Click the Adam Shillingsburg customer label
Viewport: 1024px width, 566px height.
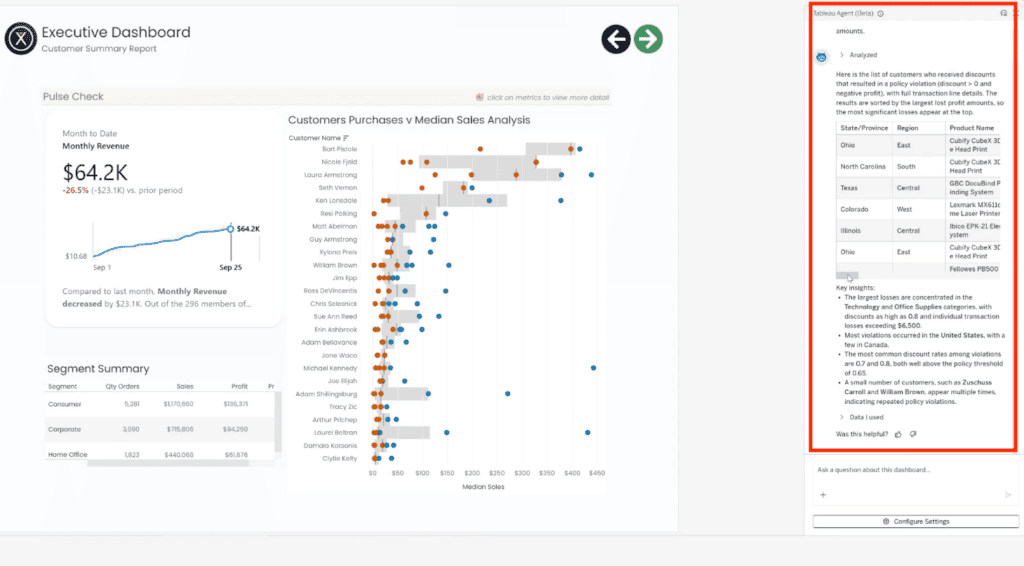pyautogui.click(x=326, y=394)
